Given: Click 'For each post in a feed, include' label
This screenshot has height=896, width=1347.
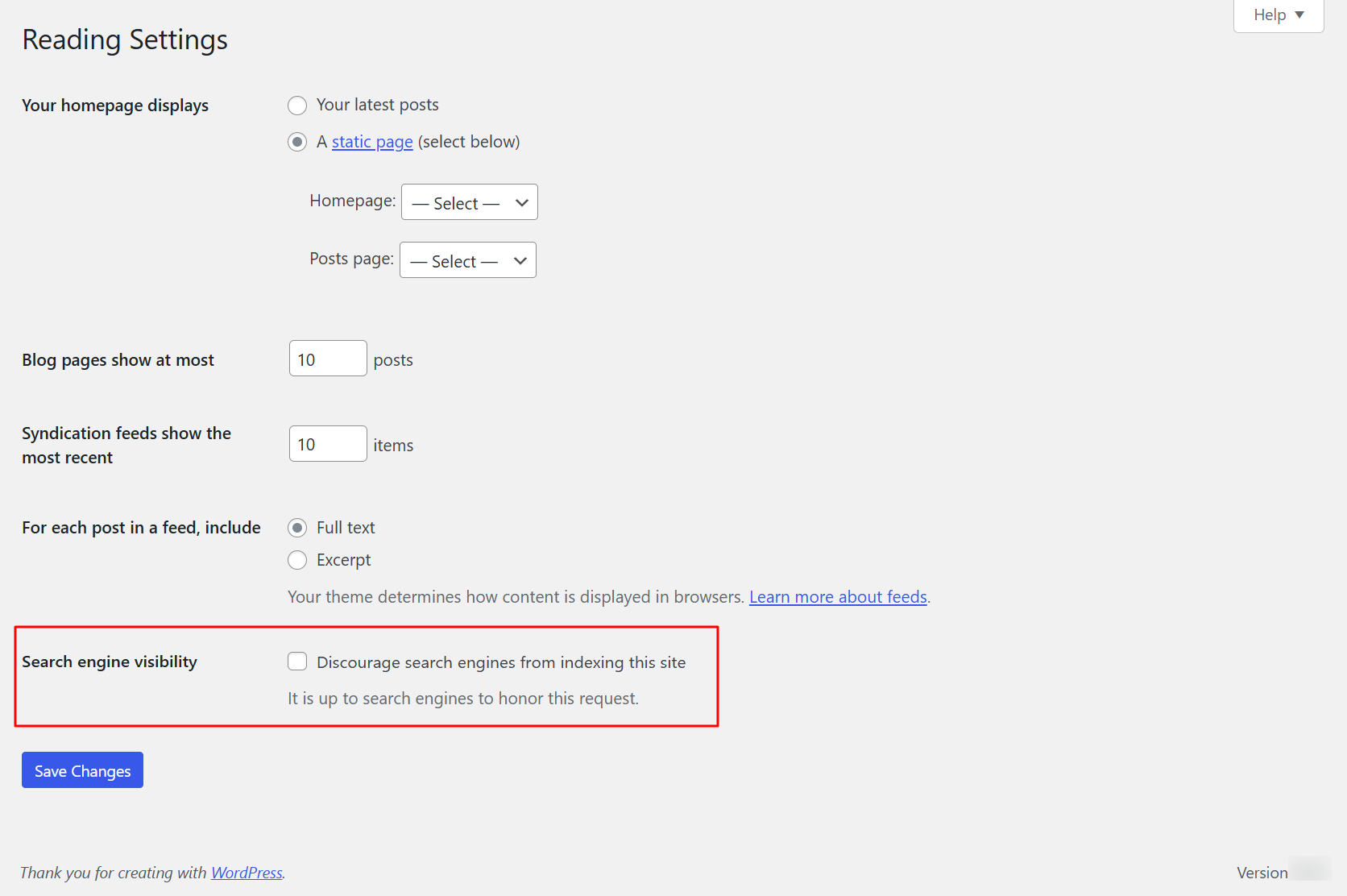Looking at the screenshot, I should 141,528.
